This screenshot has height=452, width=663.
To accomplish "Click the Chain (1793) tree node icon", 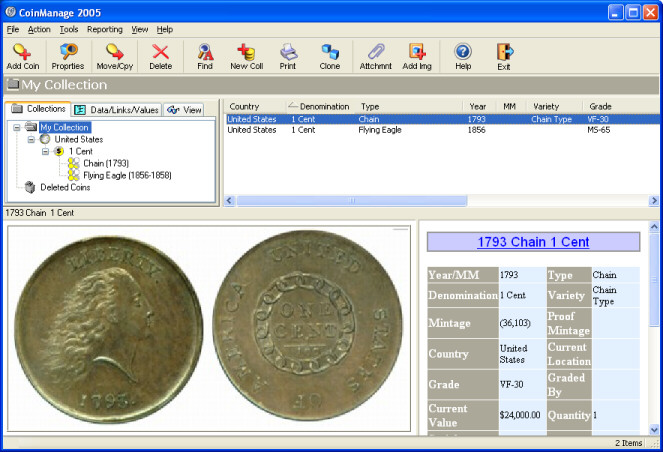I will coord(74,163).
